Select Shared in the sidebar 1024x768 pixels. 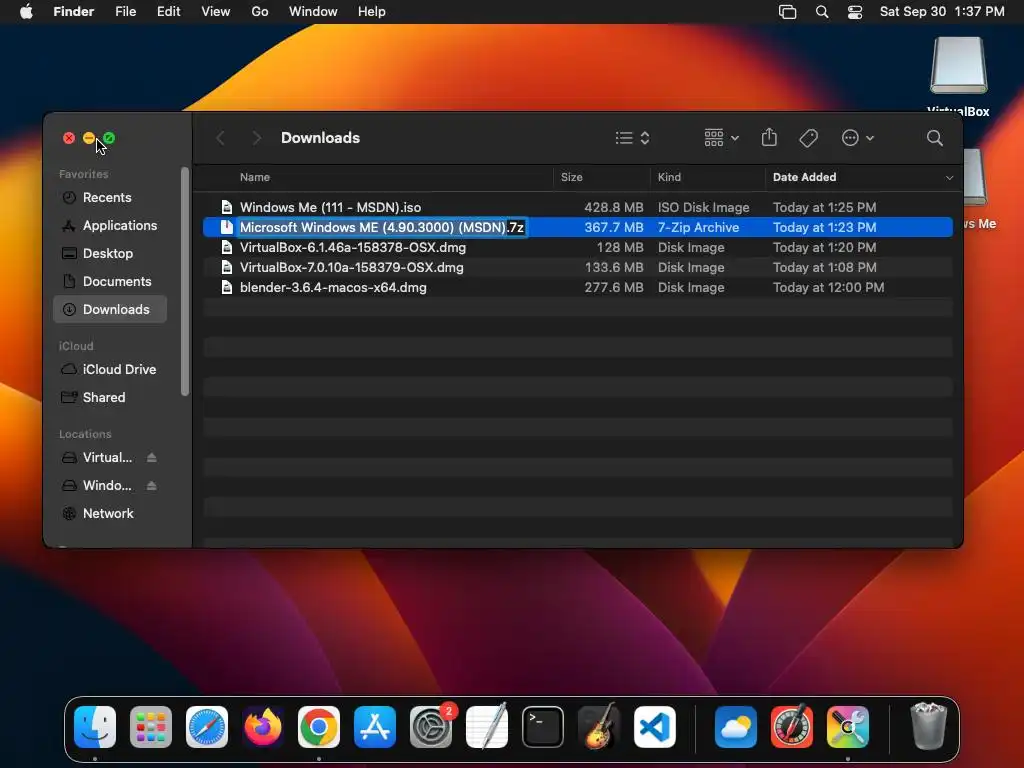[110, 398]
